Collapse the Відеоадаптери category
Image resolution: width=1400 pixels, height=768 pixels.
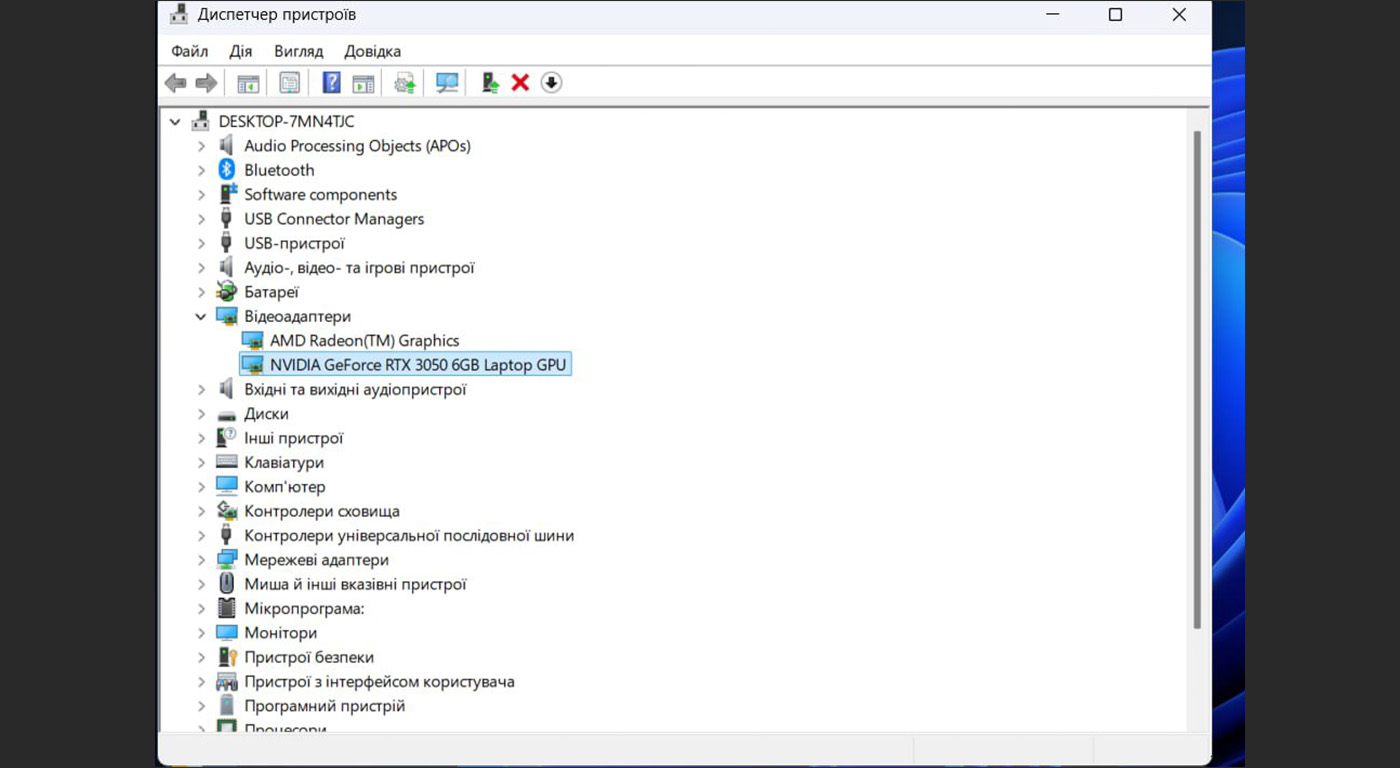201,317
